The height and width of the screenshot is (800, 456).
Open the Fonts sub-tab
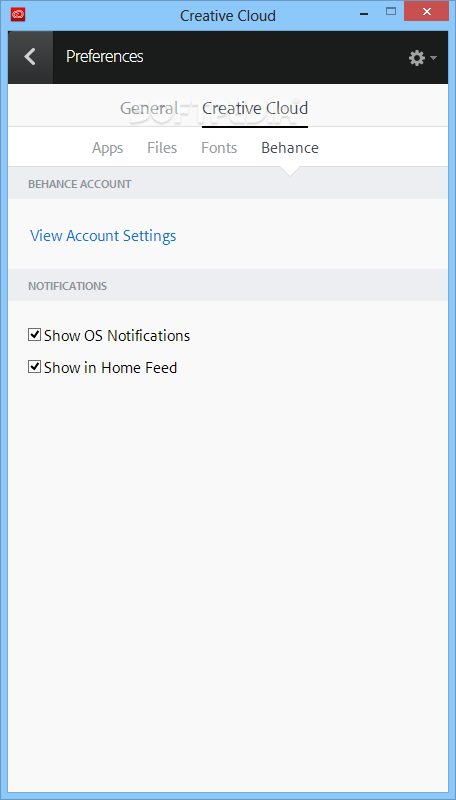(x=219, y=148)
